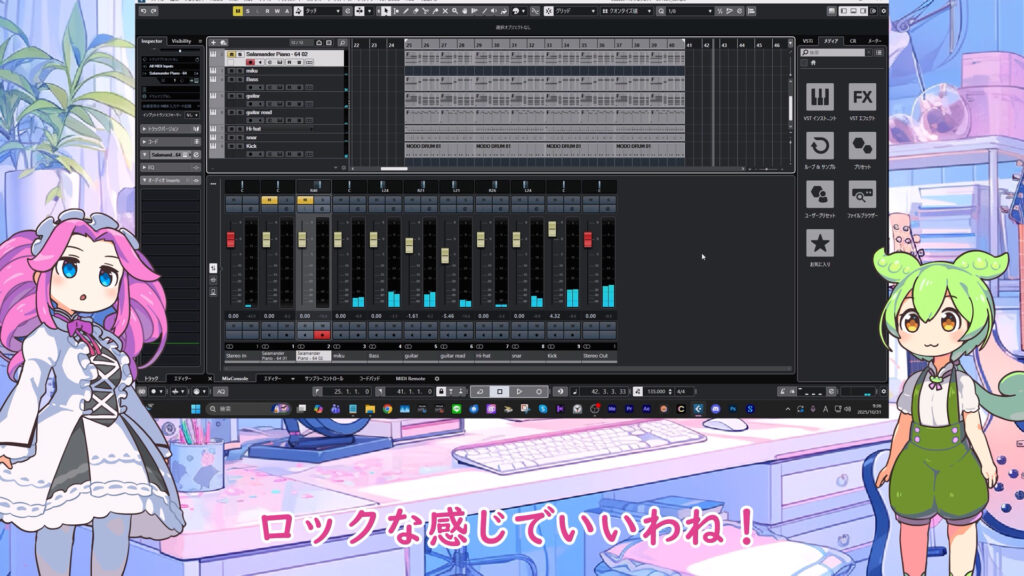1024x576 pixels.
Task: Open the grid type dropdown in toolbar
Action: click(x=572, y=11)
